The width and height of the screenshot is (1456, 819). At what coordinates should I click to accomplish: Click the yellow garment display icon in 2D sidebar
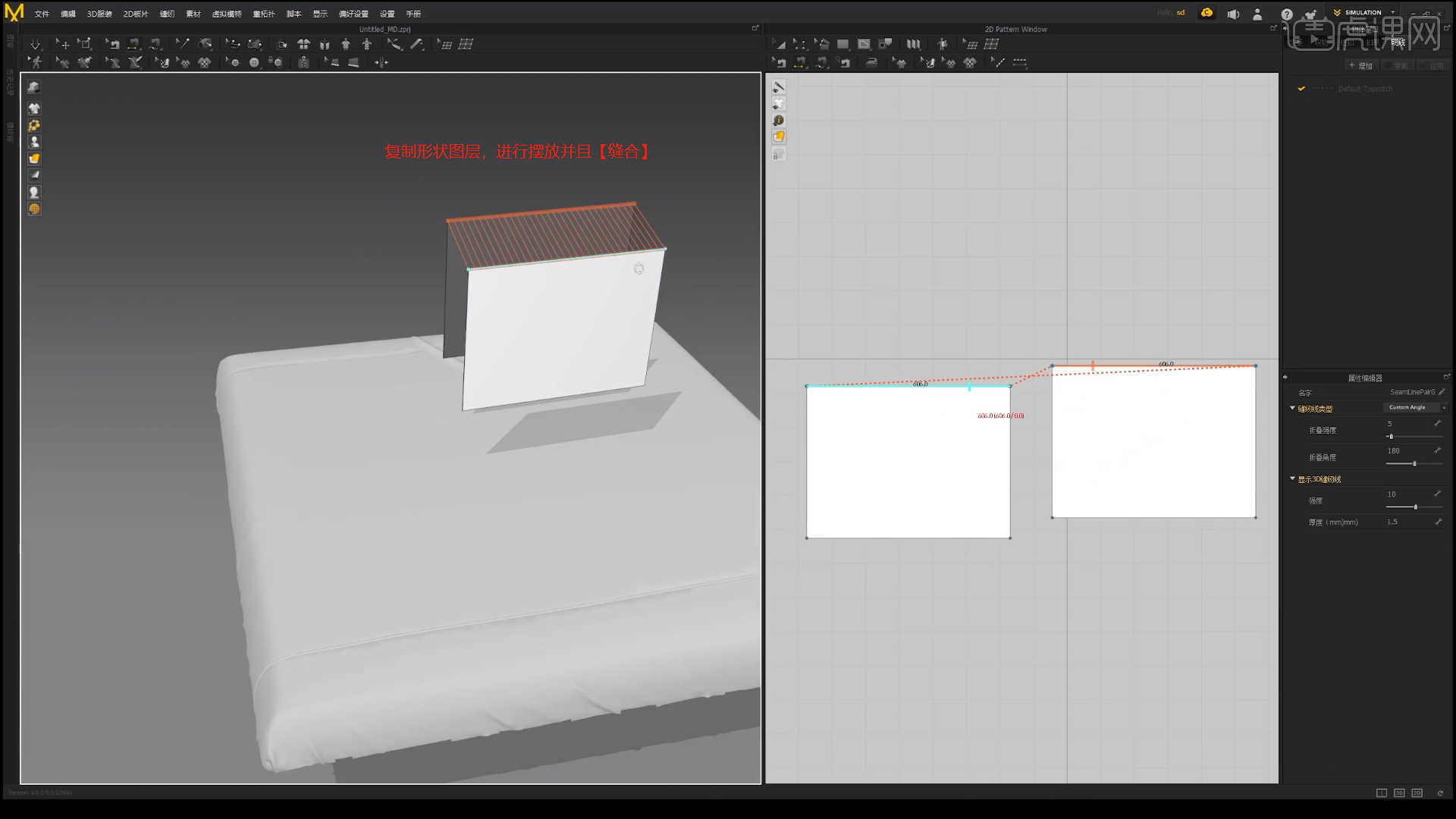pos(779,137)
